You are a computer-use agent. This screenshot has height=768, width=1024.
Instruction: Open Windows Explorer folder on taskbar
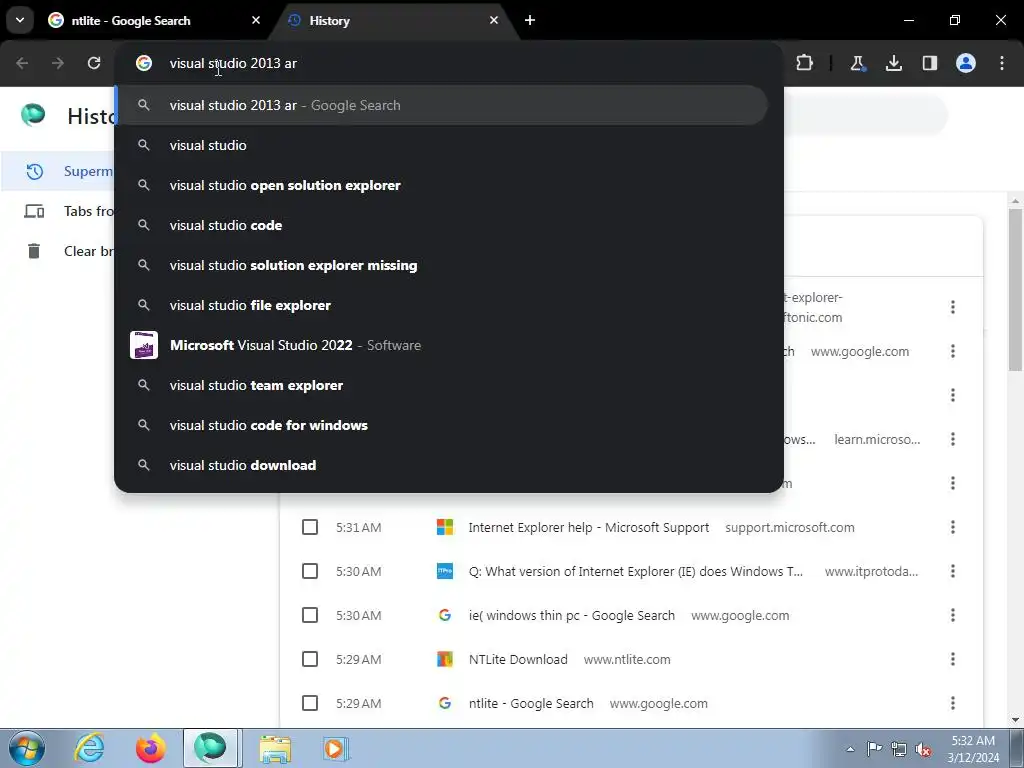(x=275, y=748)
